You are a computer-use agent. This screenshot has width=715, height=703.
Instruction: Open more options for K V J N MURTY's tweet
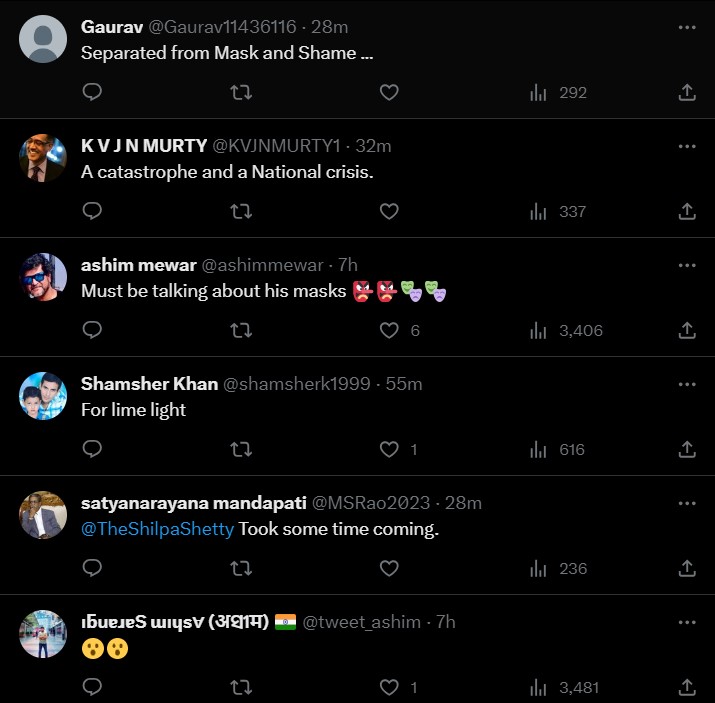tap(687, 146)
